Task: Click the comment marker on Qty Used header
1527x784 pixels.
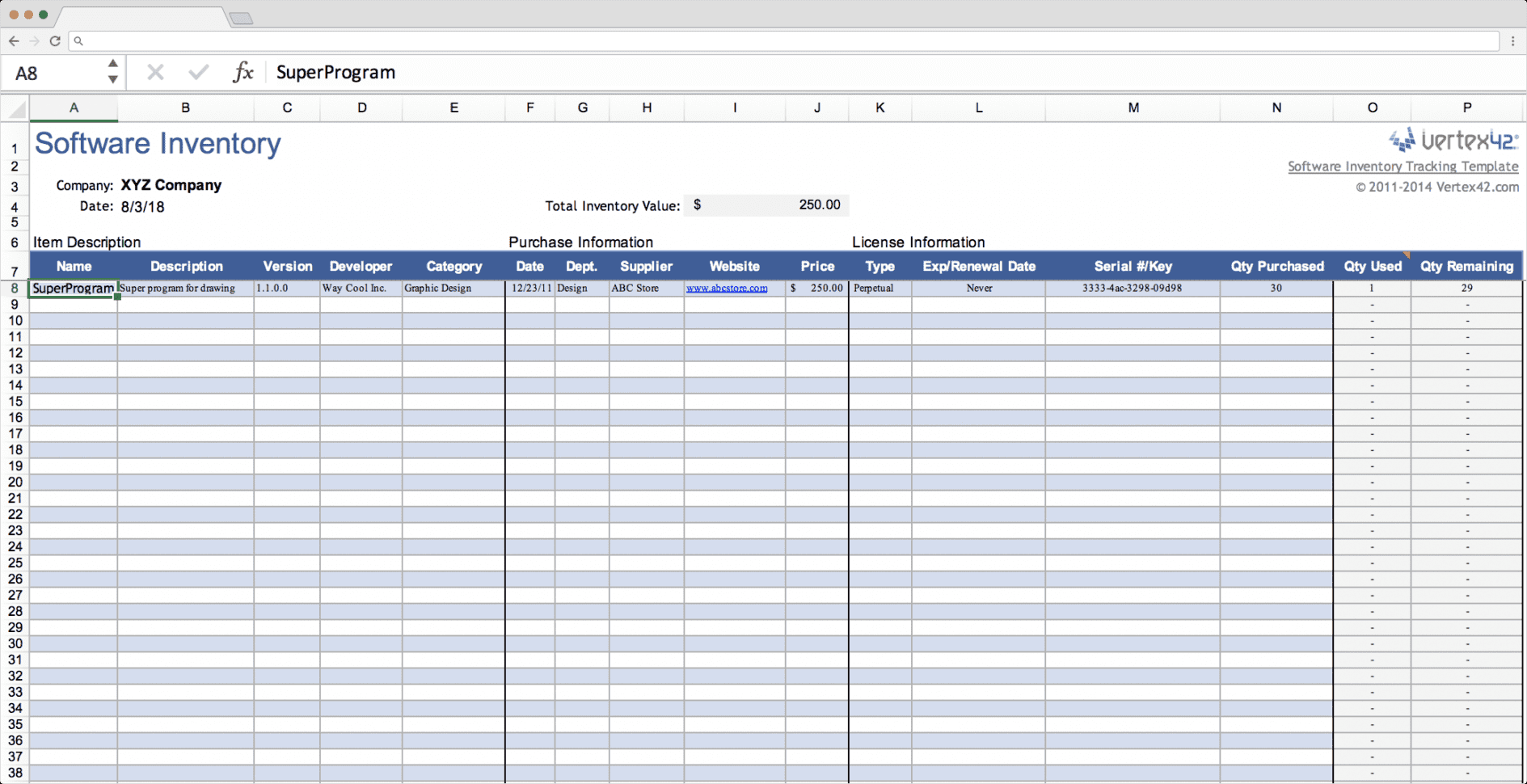Action: point(1407,257)
